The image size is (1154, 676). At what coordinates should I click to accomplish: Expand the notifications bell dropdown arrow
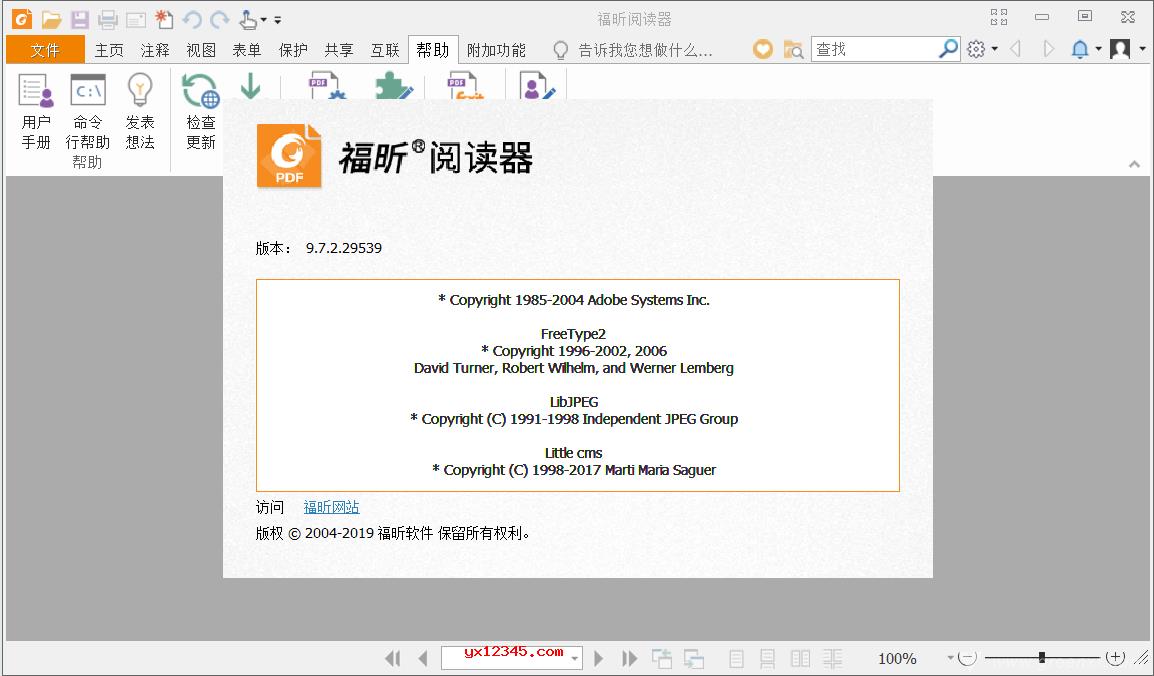pyautogui.click(x=1098, y=49)
